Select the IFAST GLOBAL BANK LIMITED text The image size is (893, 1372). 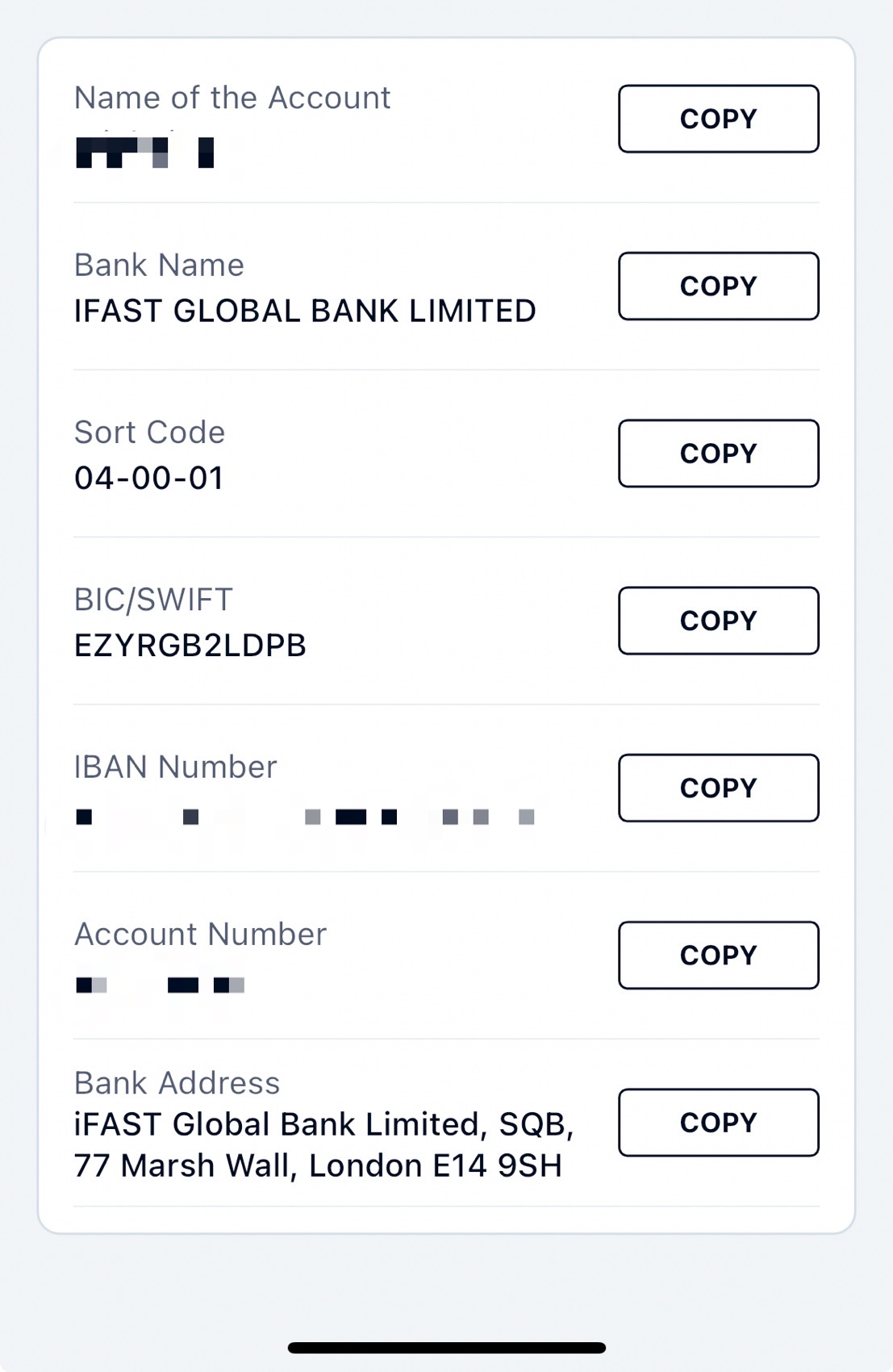(305, 312)
